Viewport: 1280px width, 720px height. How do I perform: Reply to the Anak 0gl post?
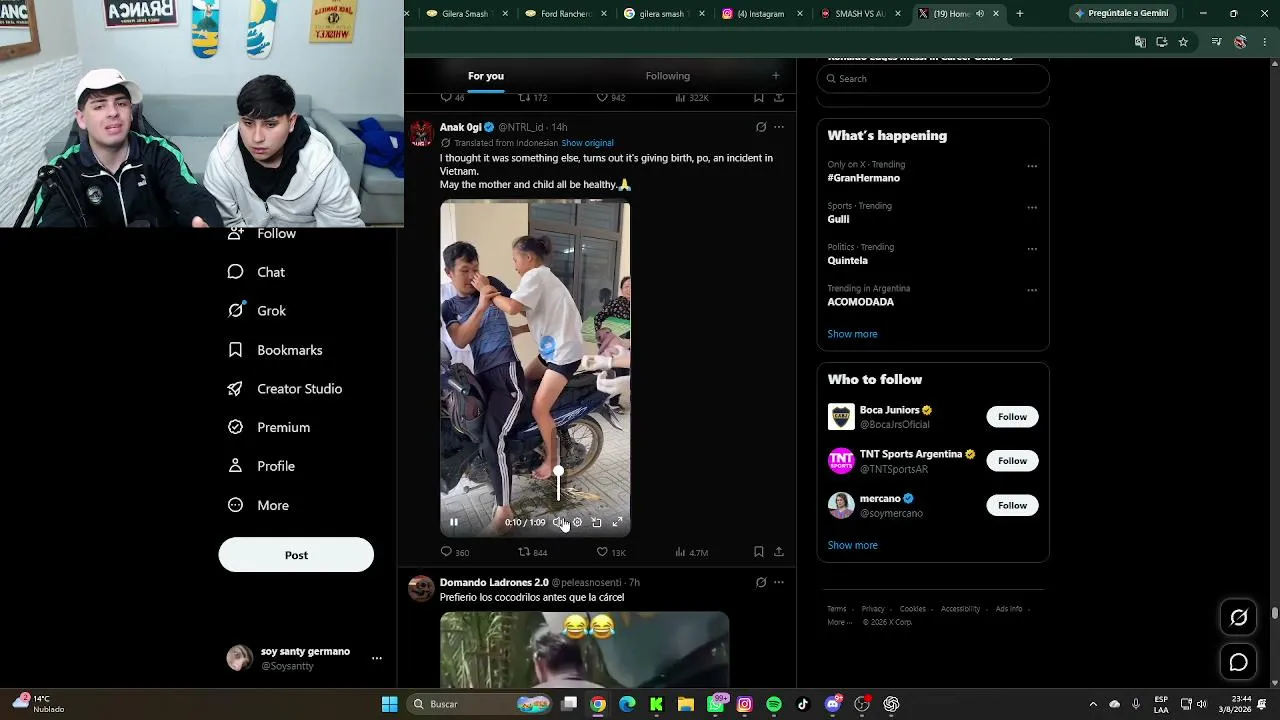click(455, 552)
